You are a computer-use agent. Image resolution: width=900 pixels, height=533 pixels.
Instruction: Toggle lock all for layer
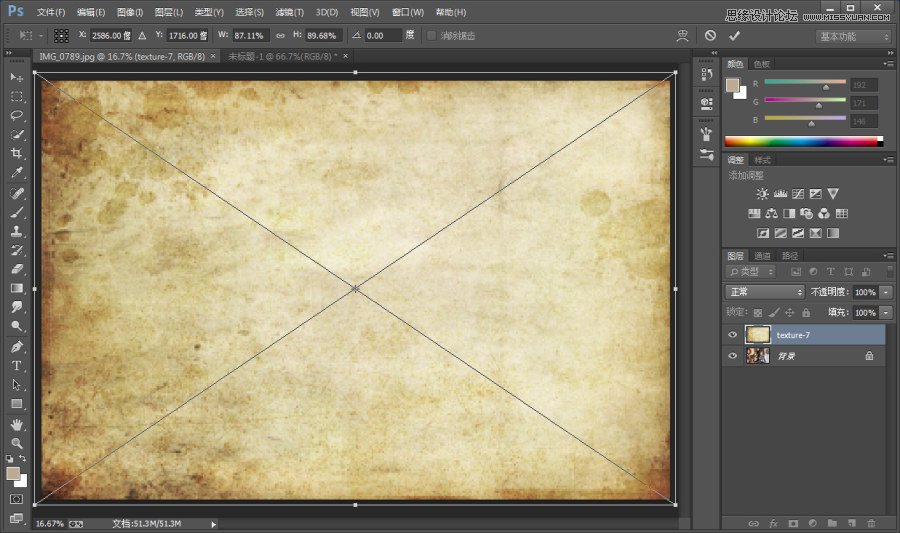806,313
